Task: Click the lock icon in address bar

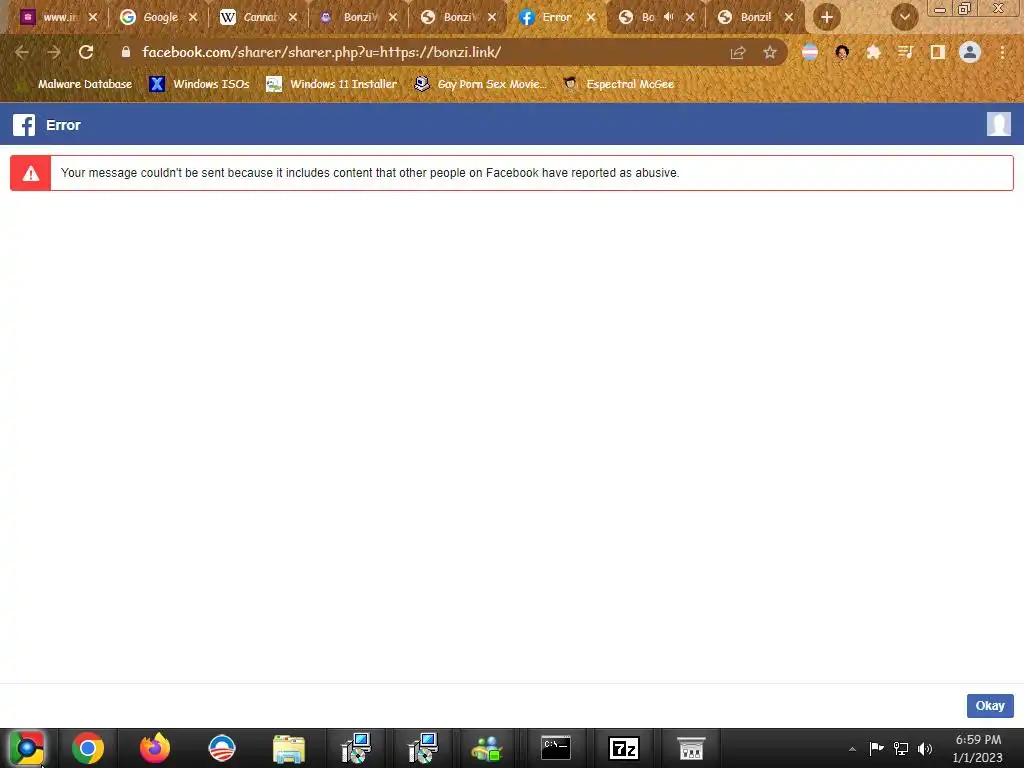Action: [x=126, y=52]
